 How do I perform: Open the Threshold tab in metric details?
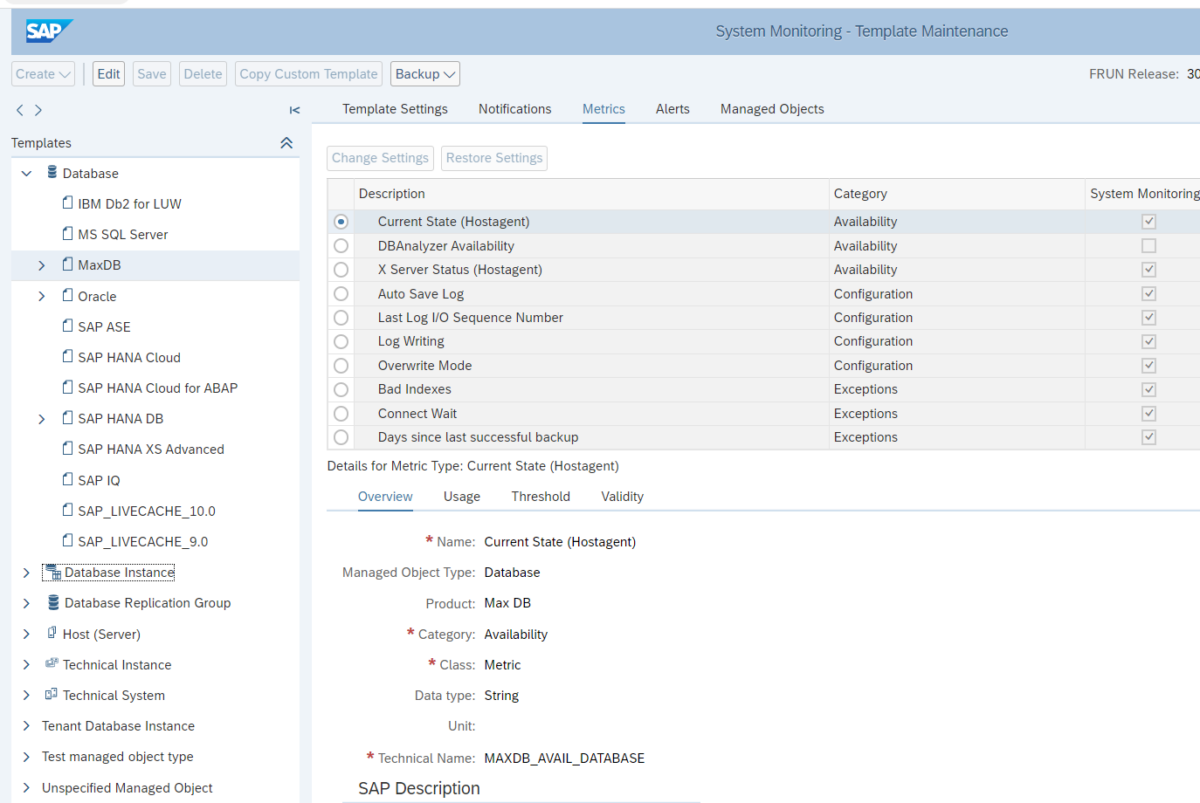[x=540, y=496]
